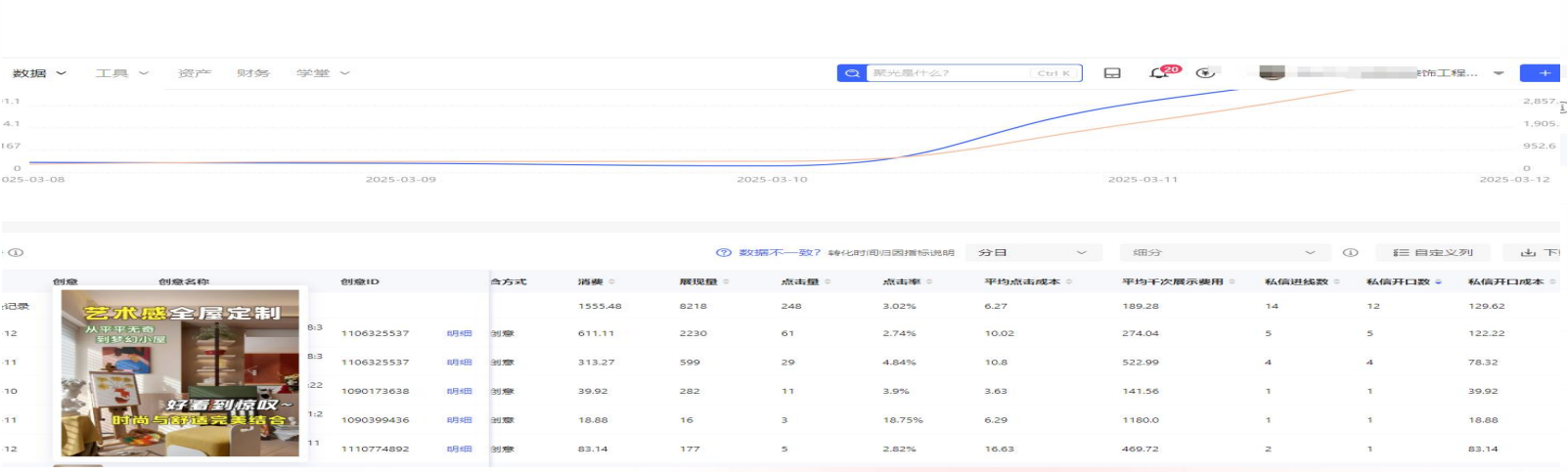Click the blue plus button at top right
The height and width of the screenshot is (472, 1568).
coord(1545,73)
